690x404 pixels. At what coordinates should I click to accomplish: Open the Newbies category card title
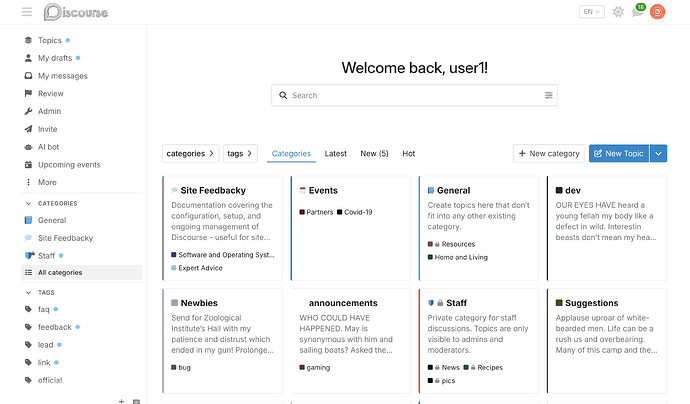pyautogui.click(x=199, y=303)
